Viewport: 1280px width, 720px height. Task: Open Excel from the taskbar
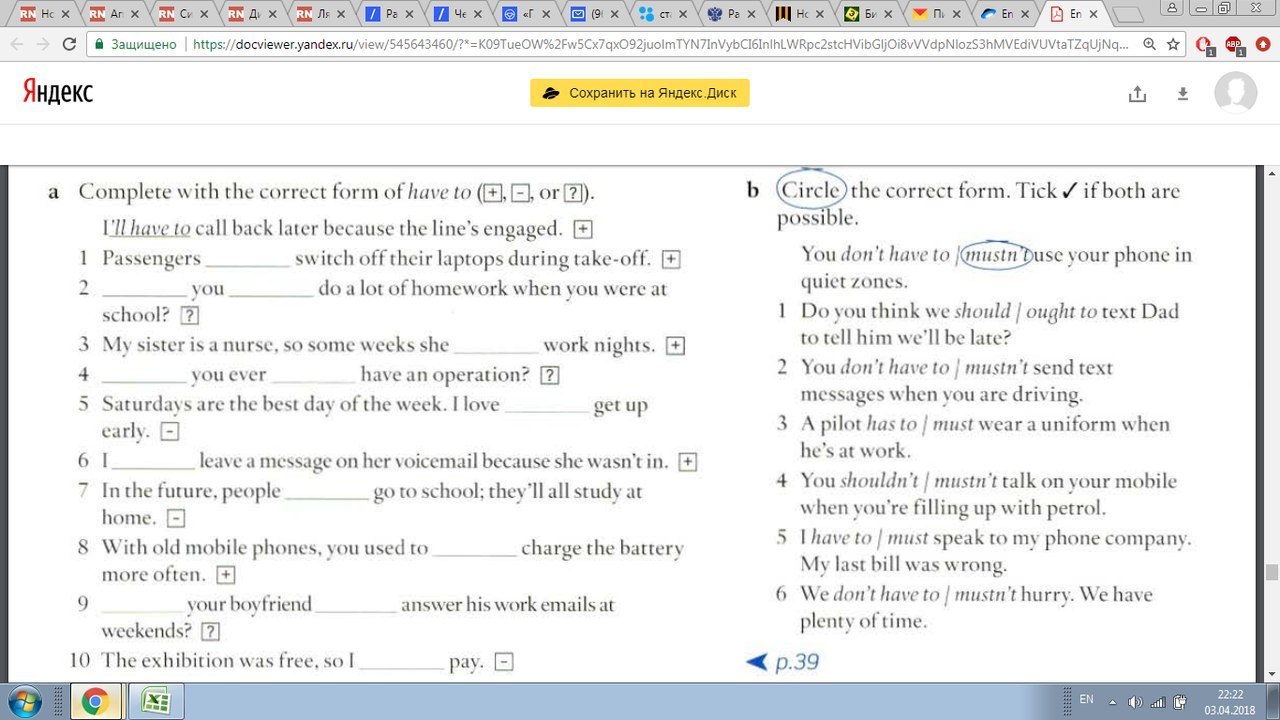pos(154,701)
